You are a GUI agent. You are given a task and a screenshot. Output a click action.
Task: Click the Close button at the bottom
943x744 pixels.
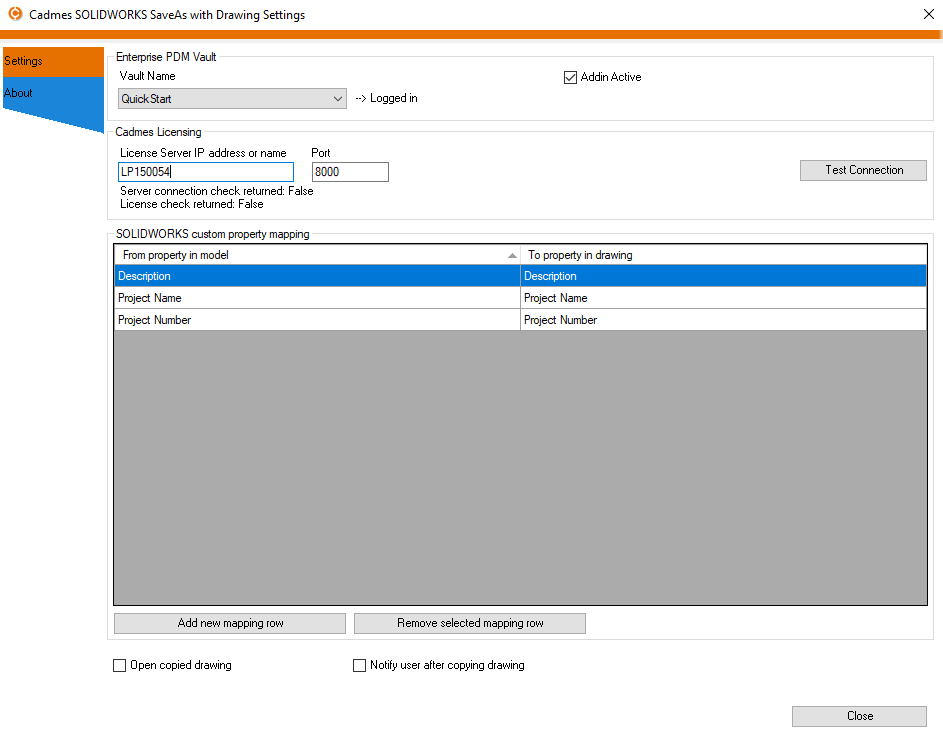click(x=859, y=716)
